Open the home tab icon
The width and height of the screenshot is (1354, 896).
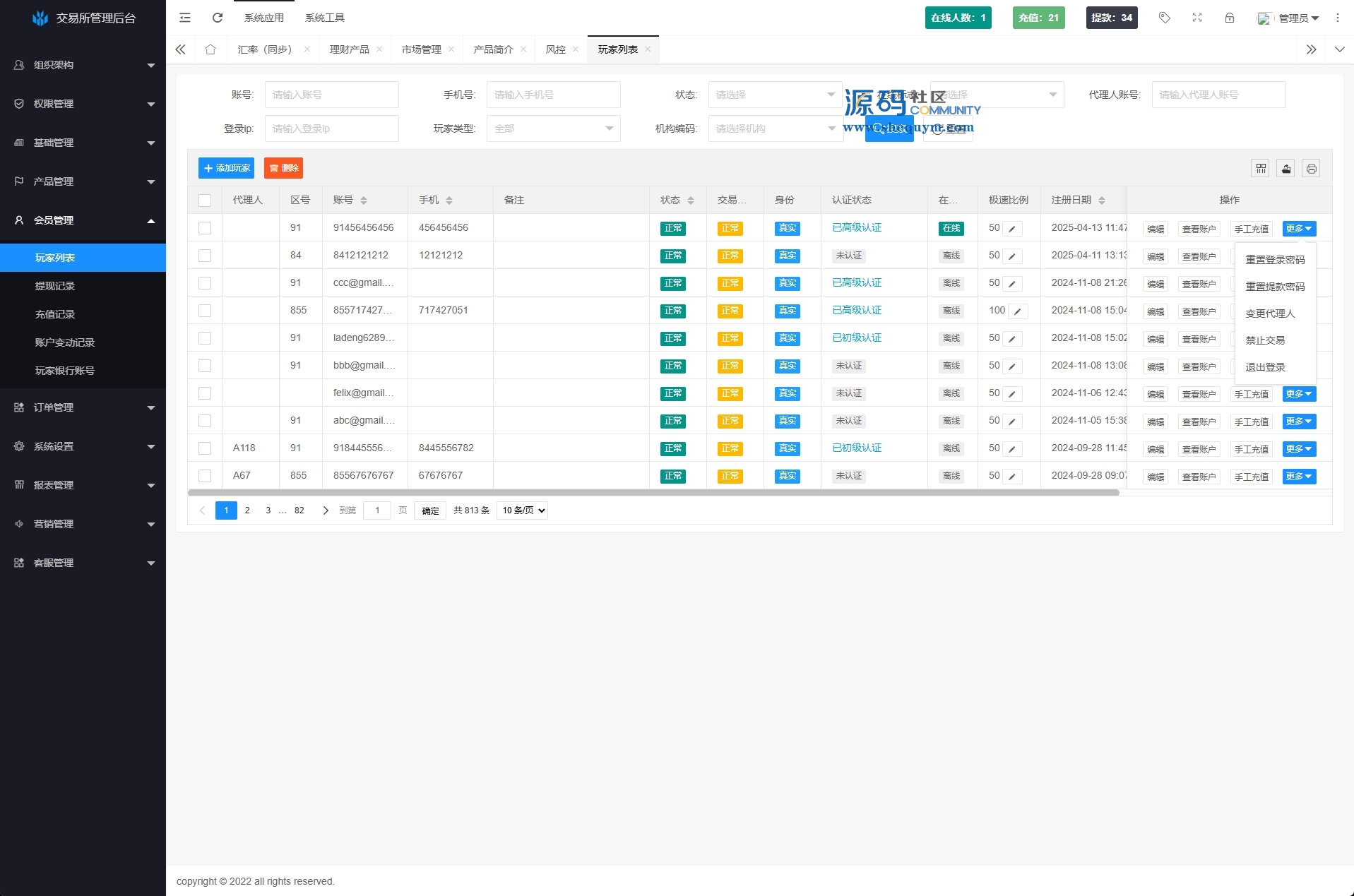point(210,49)
